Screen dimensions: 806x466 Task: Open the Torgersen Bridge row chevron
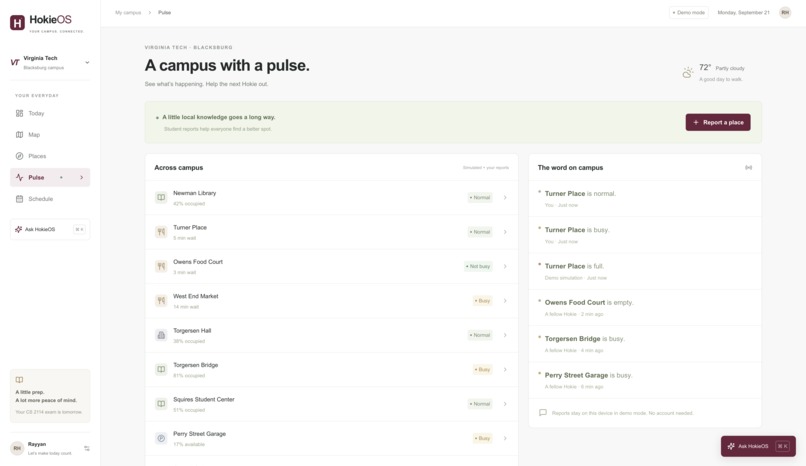(x=505, y=369)
